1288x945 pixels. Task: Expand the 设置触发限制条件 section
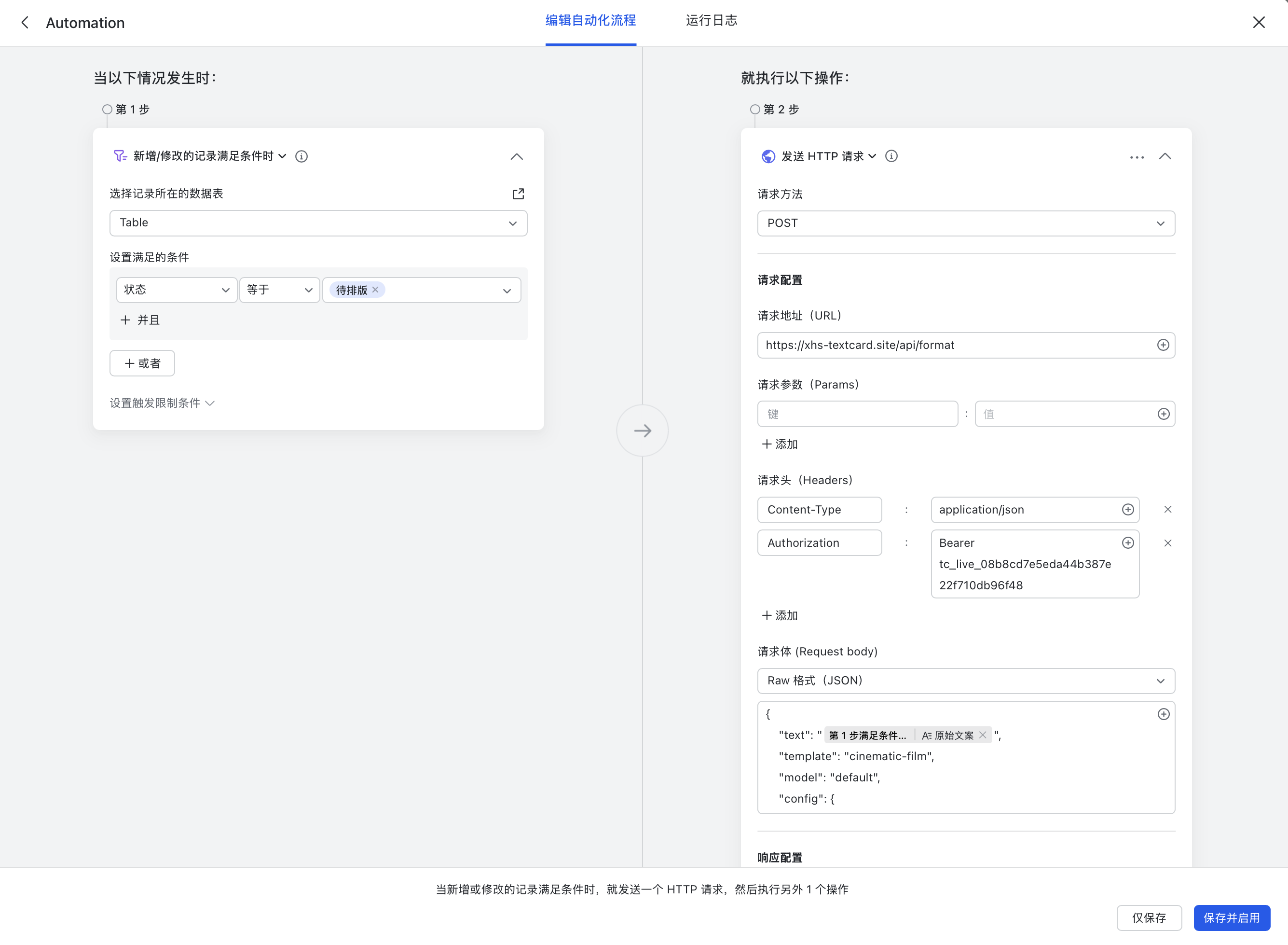[x=162, y=403]
